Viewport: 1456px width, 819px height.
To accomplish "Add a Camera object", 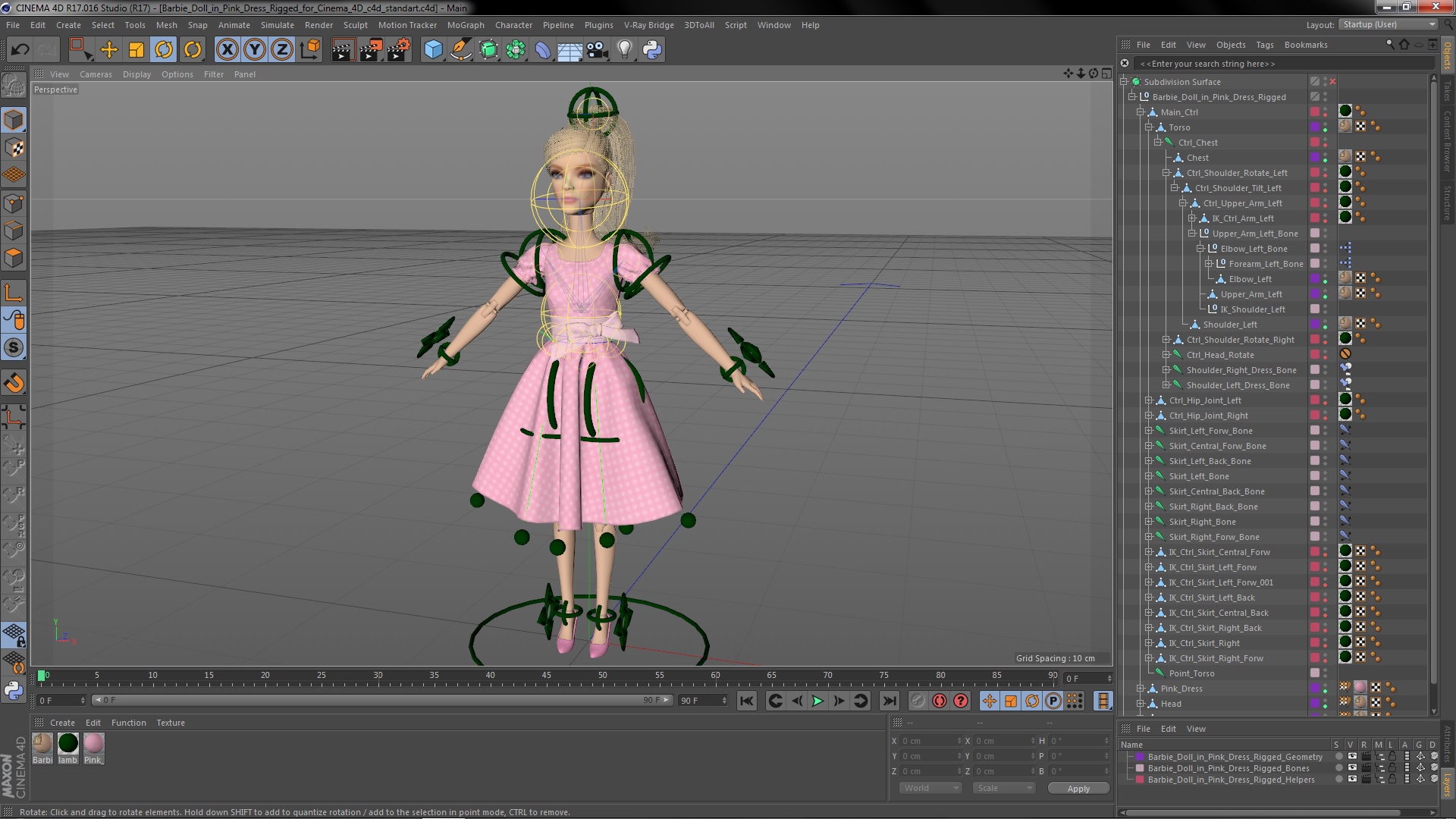I will pos(597,50).
